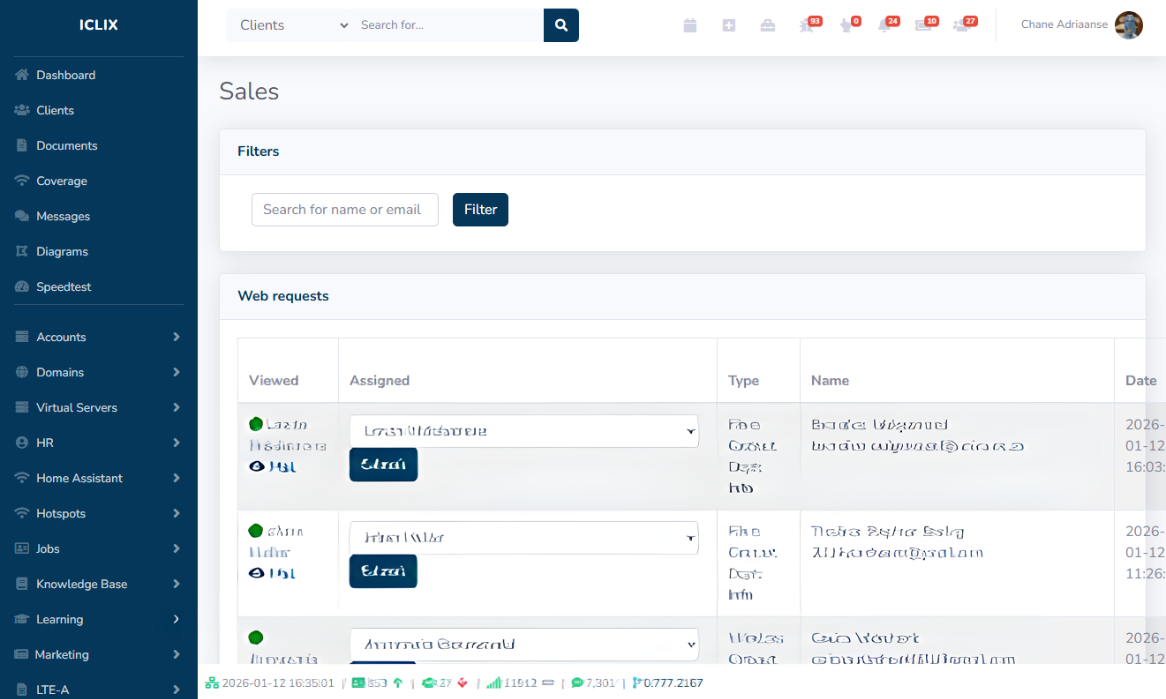Viewport: 1166px width, 699px height.
Task: Focus the Search for name or email field
Action: pos(344,210)
